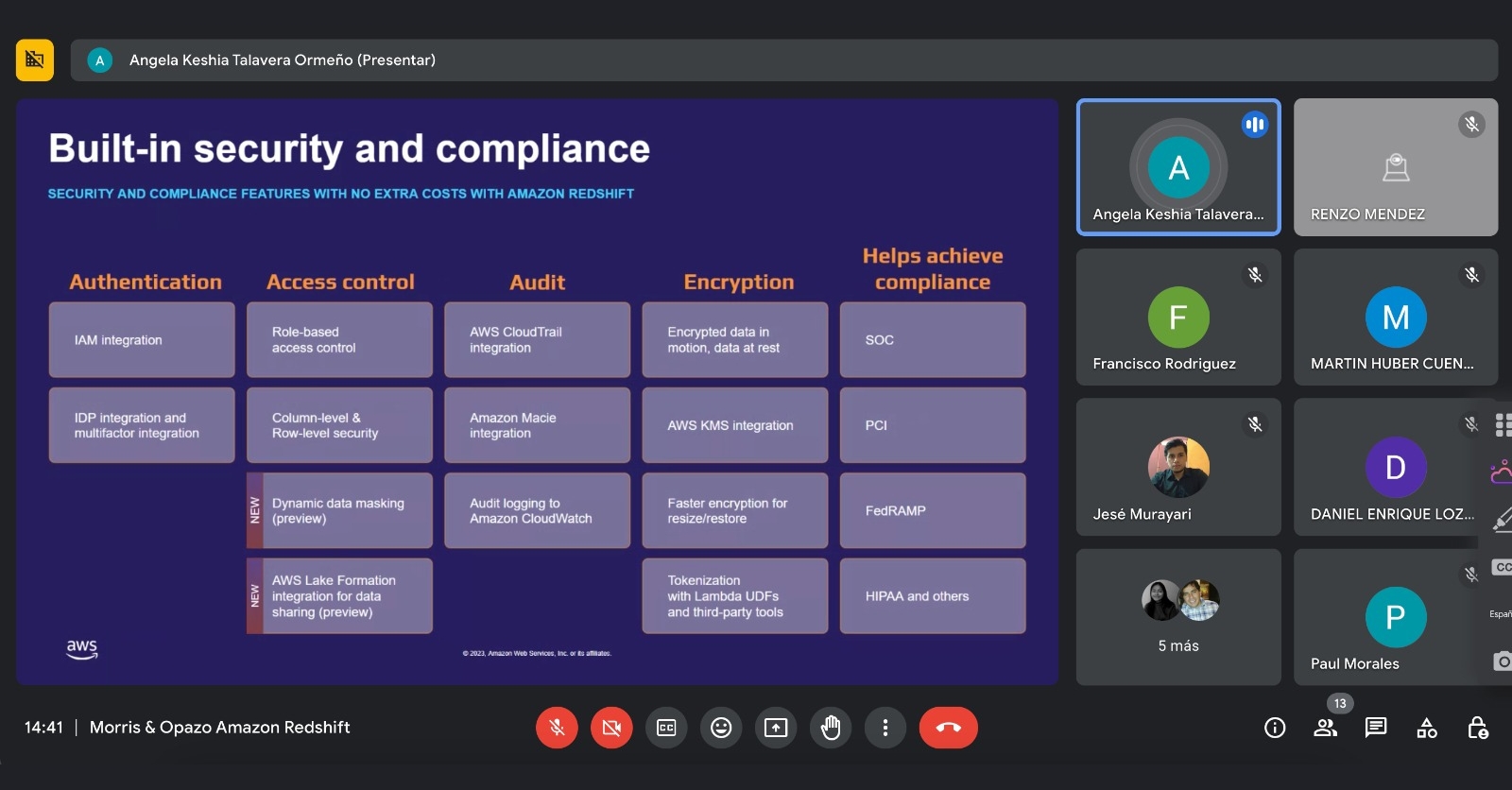The width and height of the screenshot is (1512, 790).
Task: Click the 'AWS Lake Formation integration' box
Action: (x=339, y=596)
